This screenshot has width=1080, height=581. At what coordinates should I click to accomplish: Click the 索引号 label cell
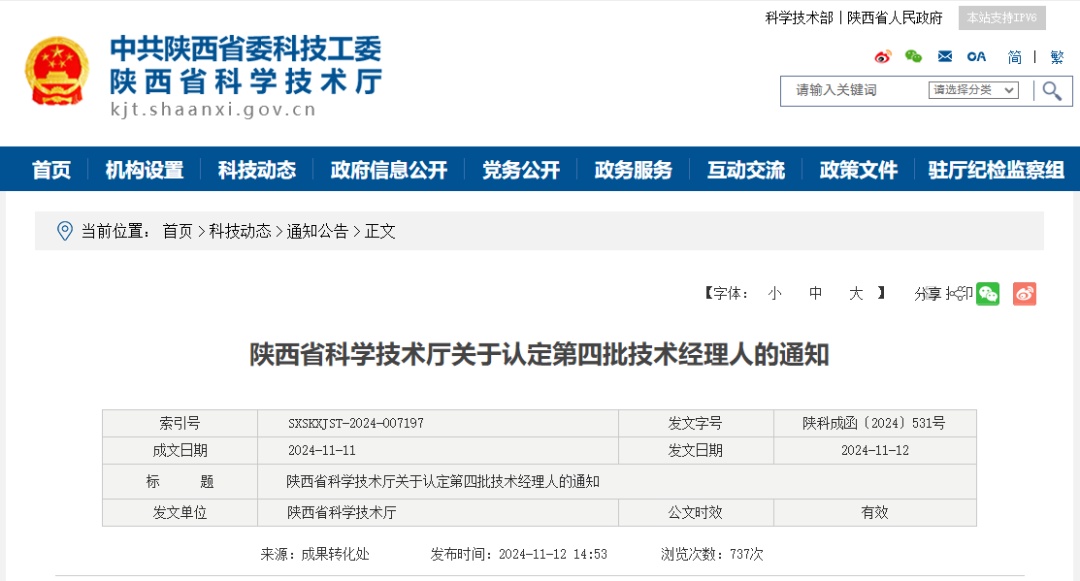180,423
